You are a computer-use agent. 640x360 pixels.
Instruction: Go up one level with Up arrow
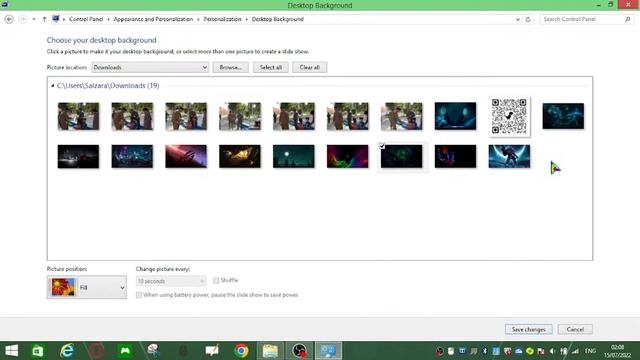point(44,19)
